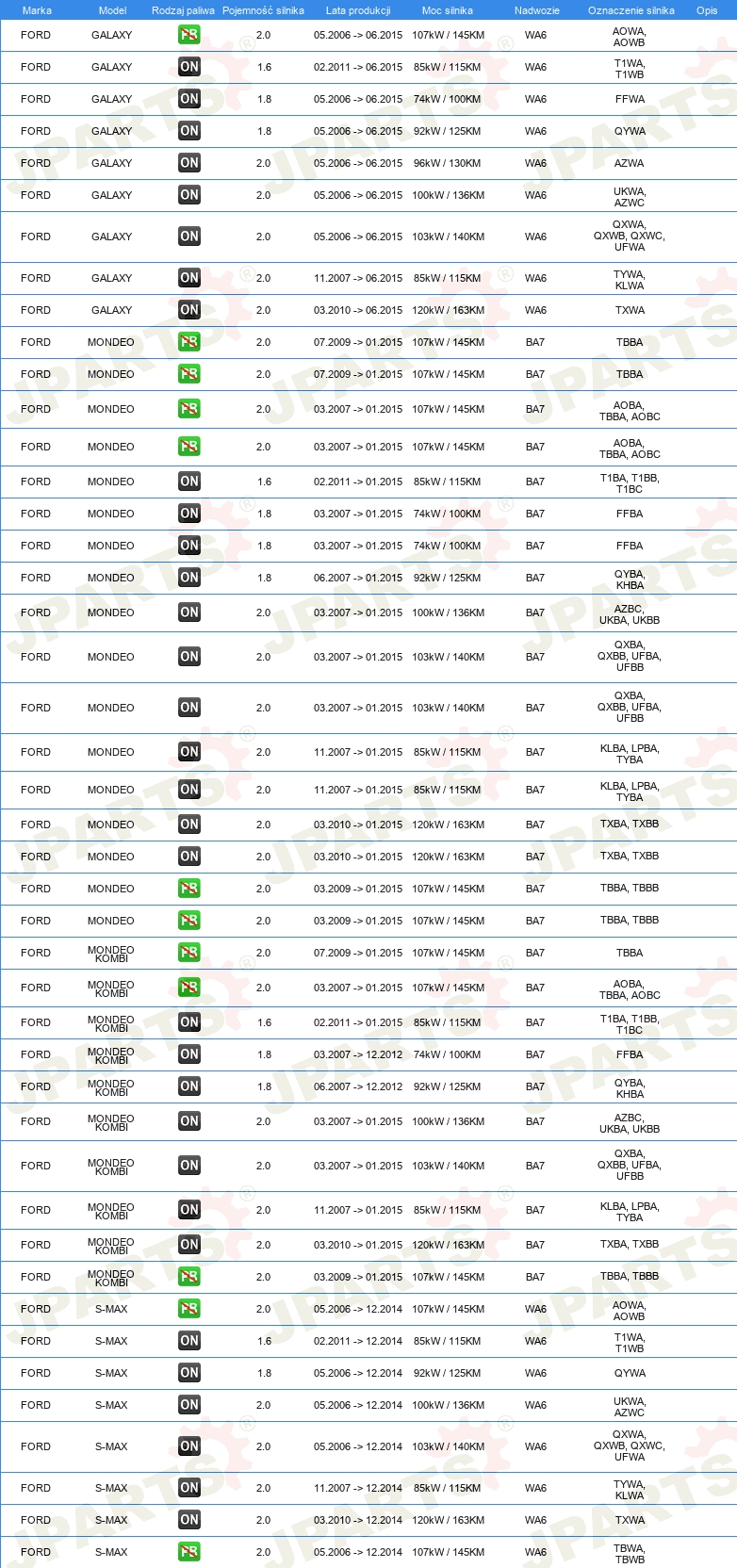The image size is (737, 1568).
Task: Click the ON icon for S-MAX 120kW / 163KM
Action: pos(189,1520)
